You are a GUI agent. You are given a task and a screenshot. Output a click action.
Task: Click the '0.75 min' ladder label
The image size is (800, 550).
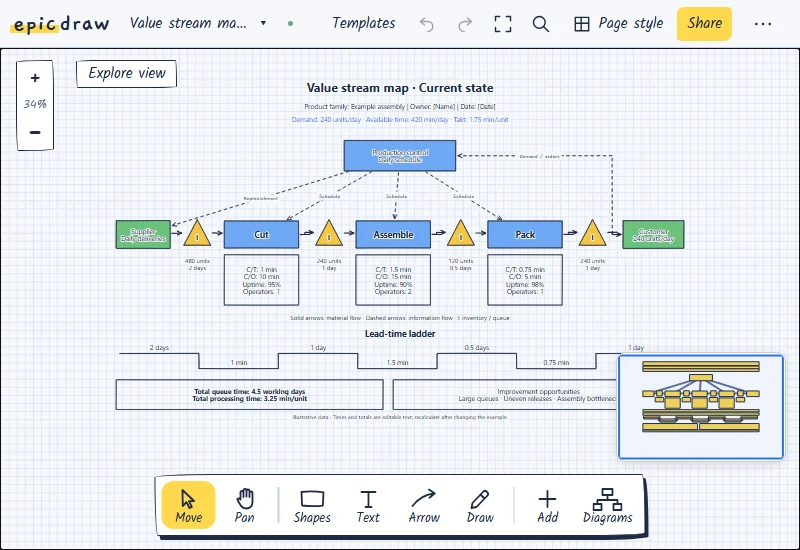pos(556,362)
